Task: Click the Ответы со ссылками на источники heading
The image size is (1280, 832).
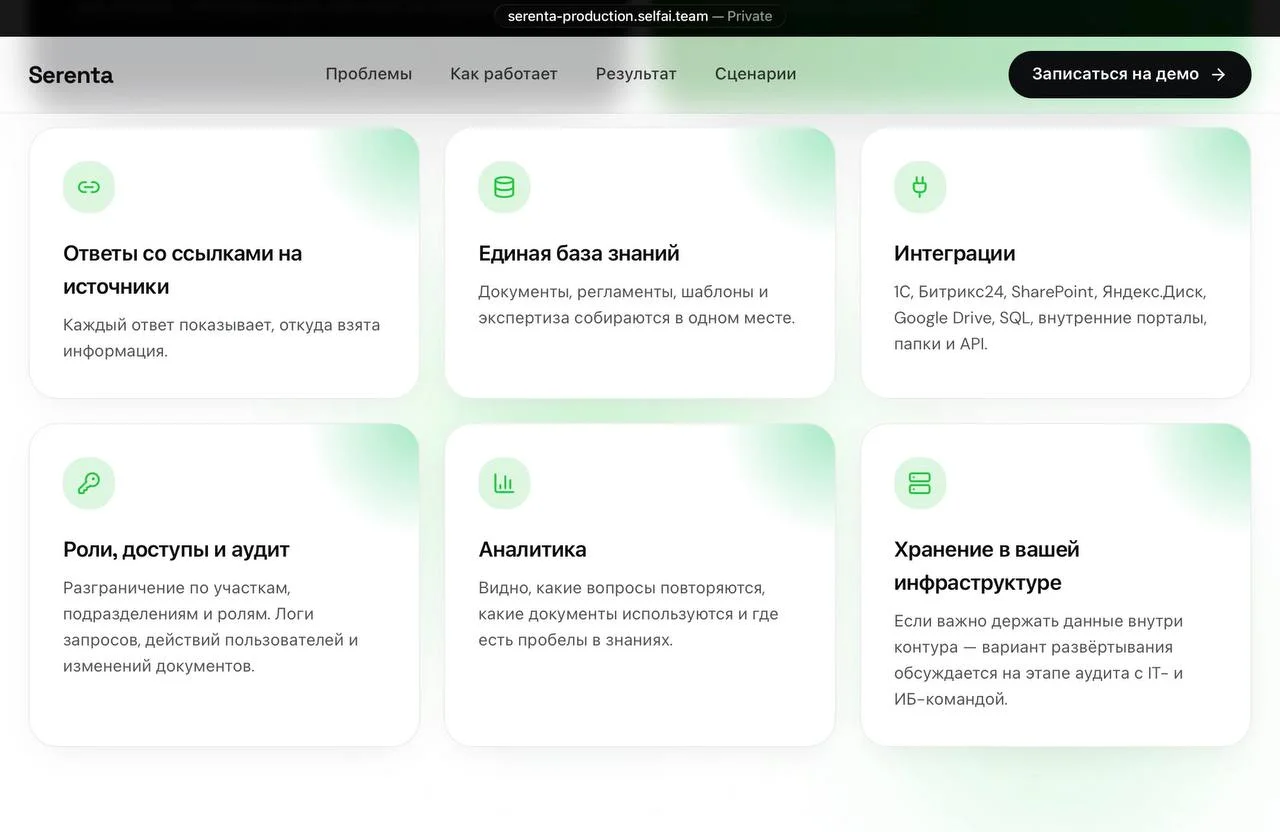Action: tap(183, 270)
